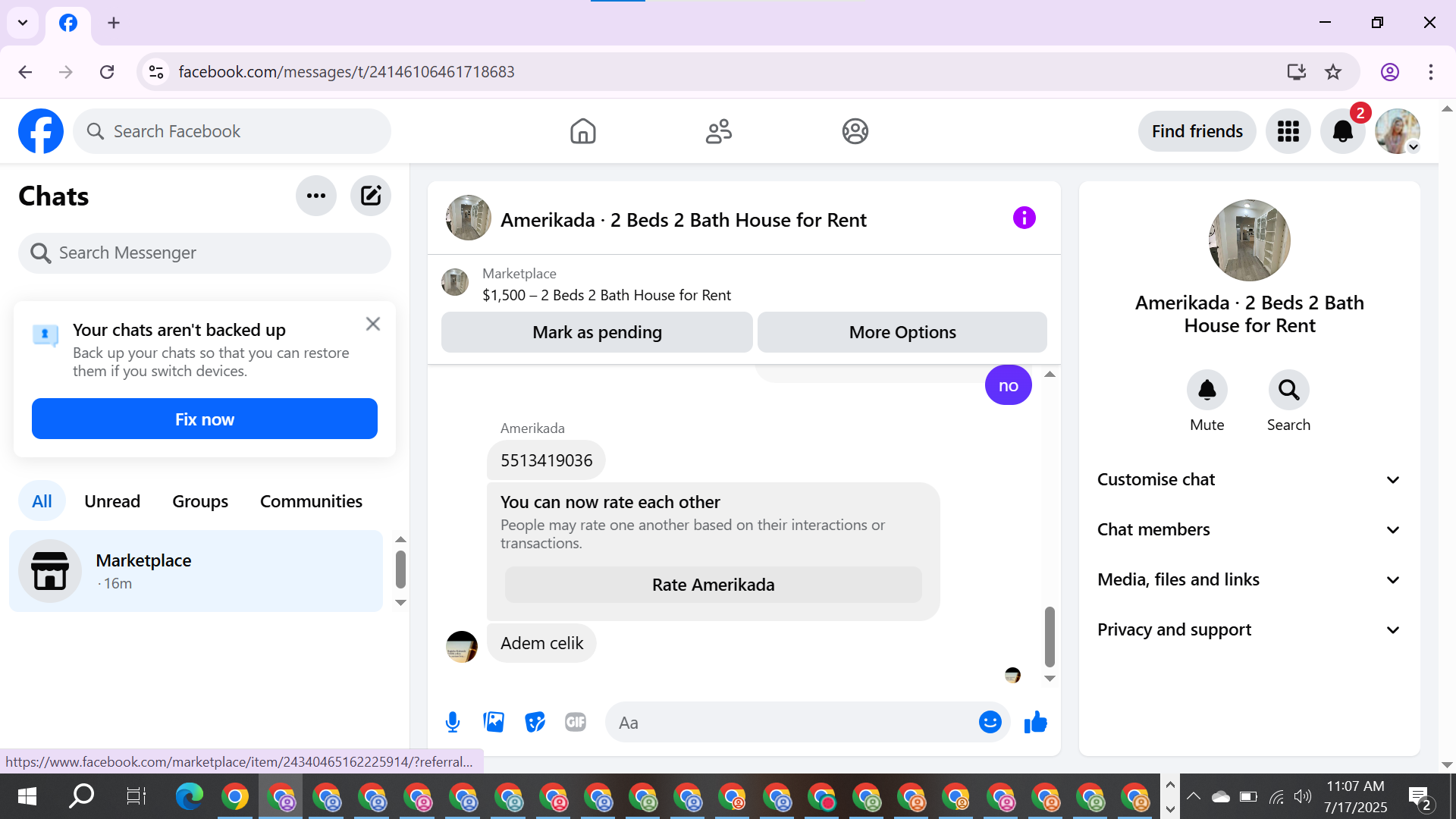Image resolution: width=1456 pixels, height=819 pixels.
Task: Open the Chrome profile icon
Action: pyautogui.click(x=1389, y=72)
